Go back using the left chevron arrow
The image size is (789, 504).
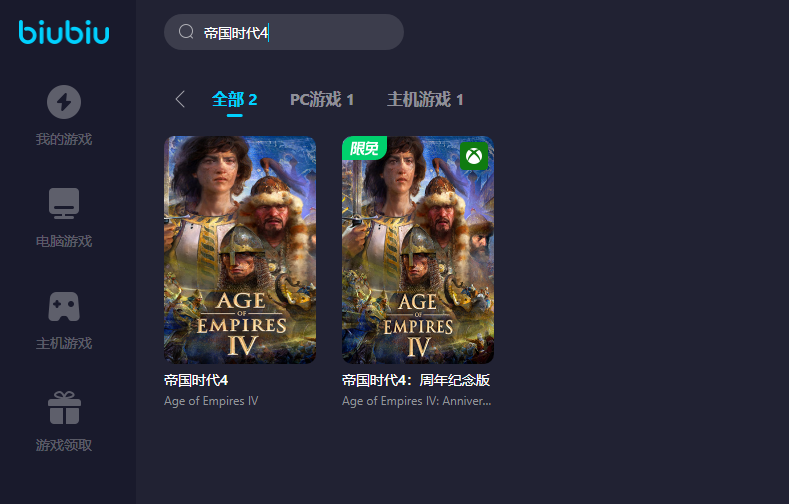point(180,99)
